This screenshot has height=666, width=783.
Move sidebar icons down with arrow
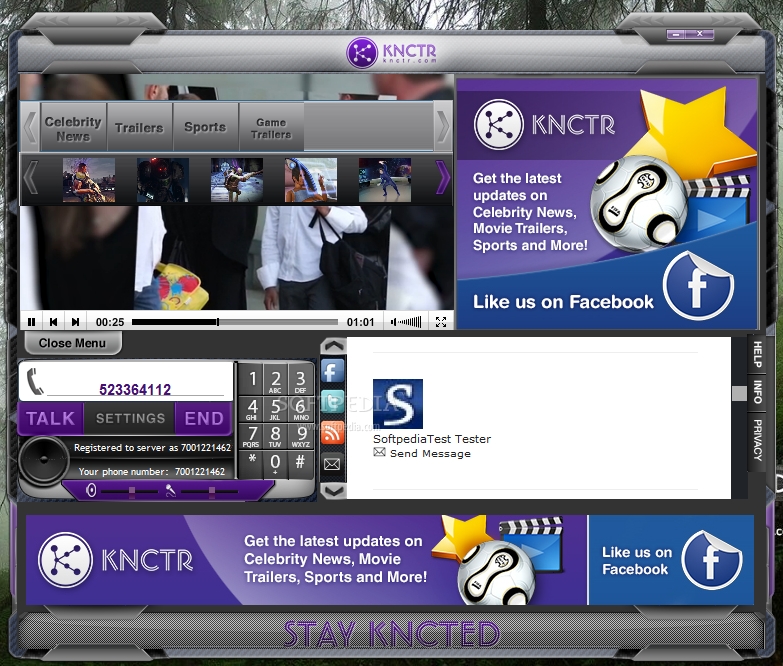tap(334, 491)
